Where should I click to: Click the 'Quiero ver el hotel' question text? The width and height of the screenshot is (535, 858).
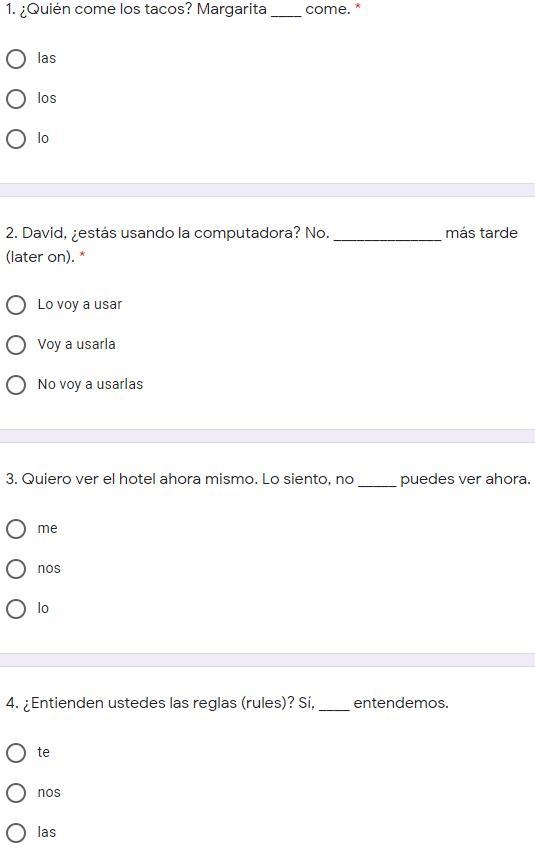click(x=268, y=479)
